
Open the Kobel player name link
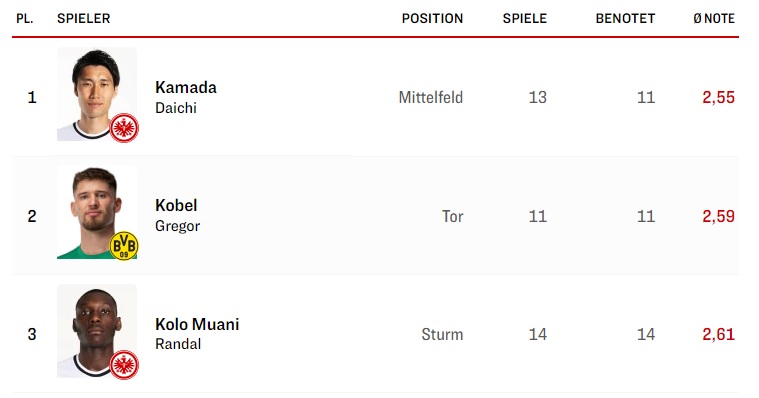pyautogui.click(x=176, y=205)
